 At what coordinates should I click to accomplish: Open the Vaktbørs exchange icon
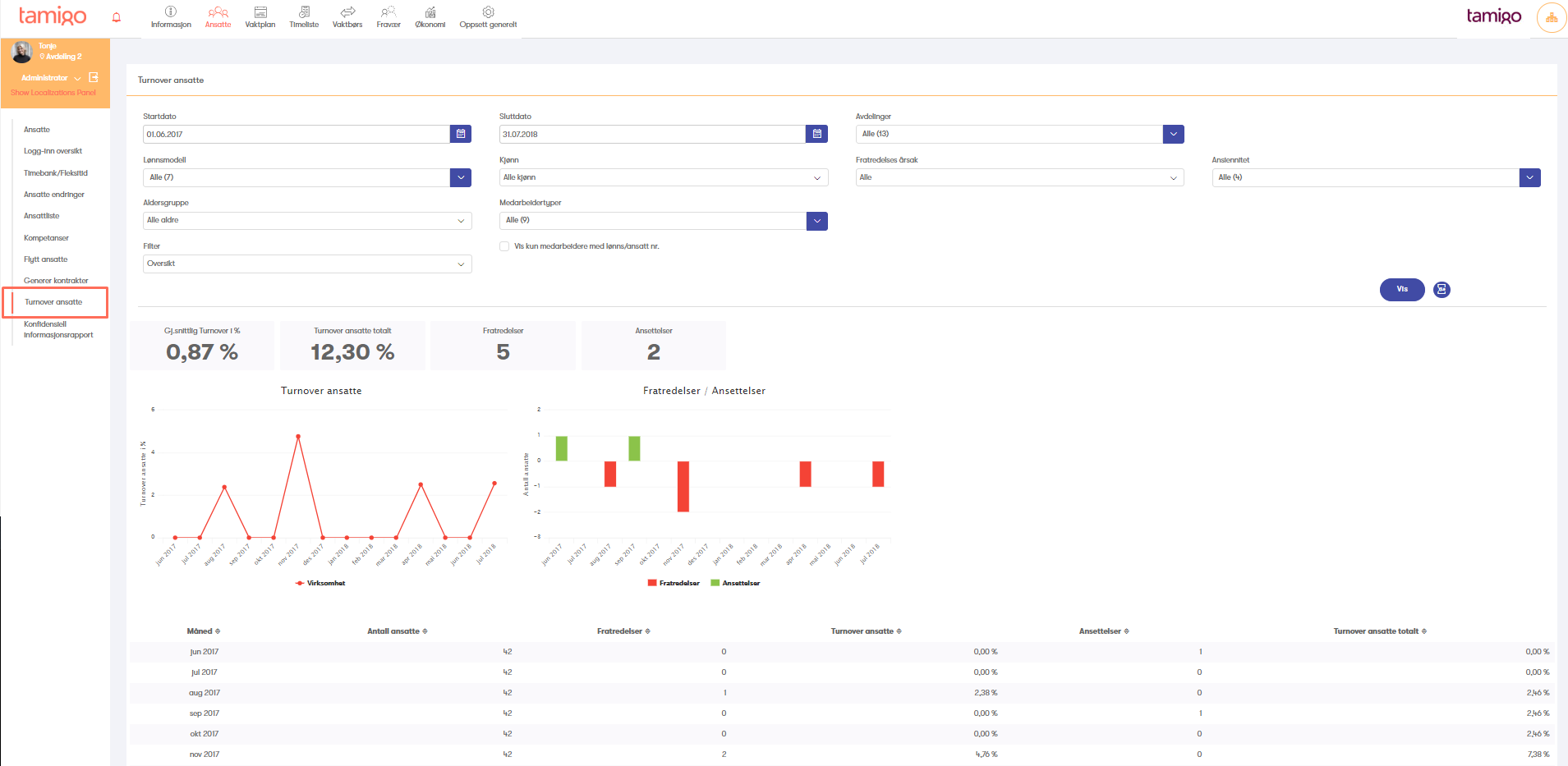[x=347, y=11]
